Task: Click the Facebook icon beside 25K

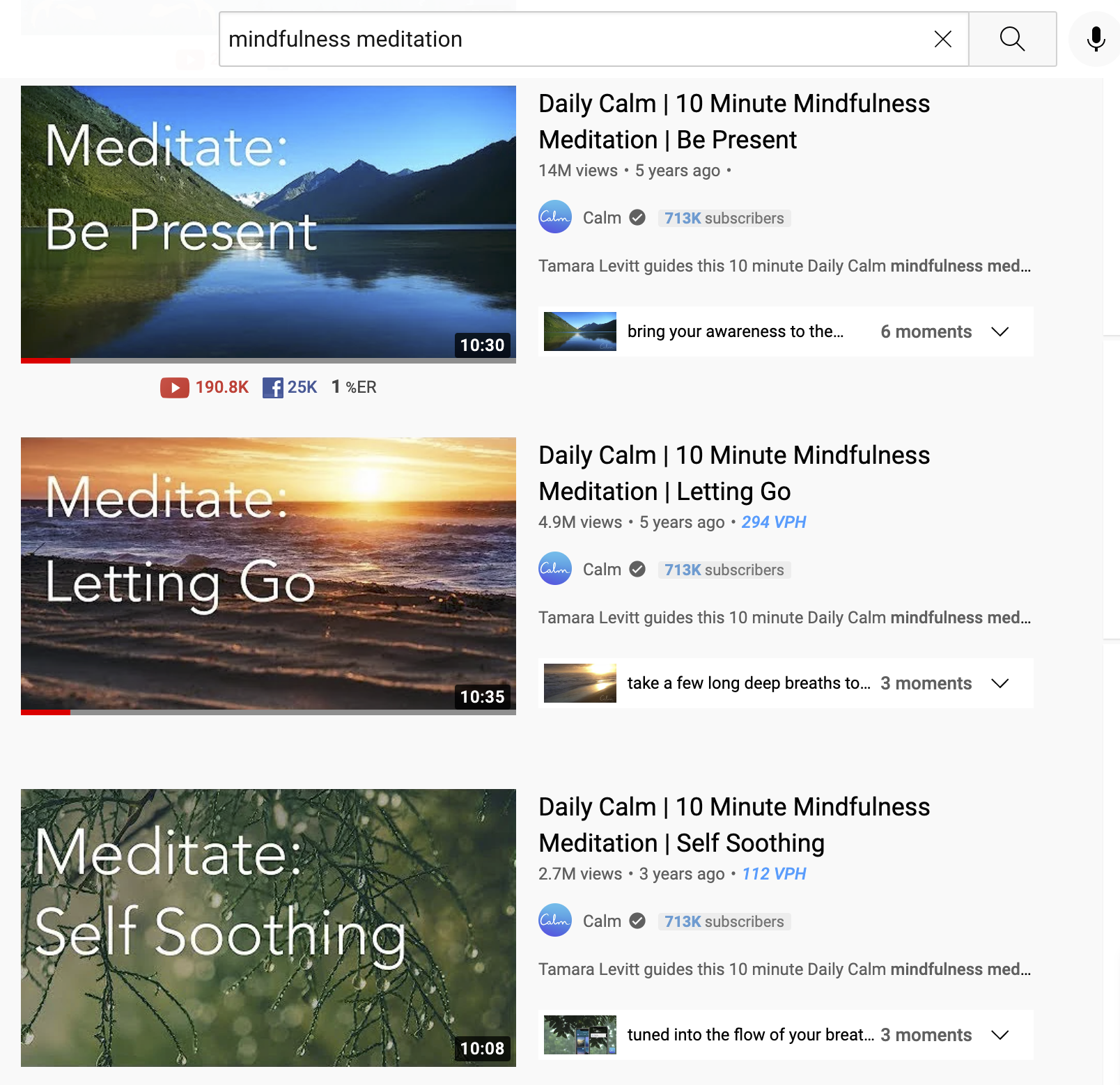Action: pos(273,387)
